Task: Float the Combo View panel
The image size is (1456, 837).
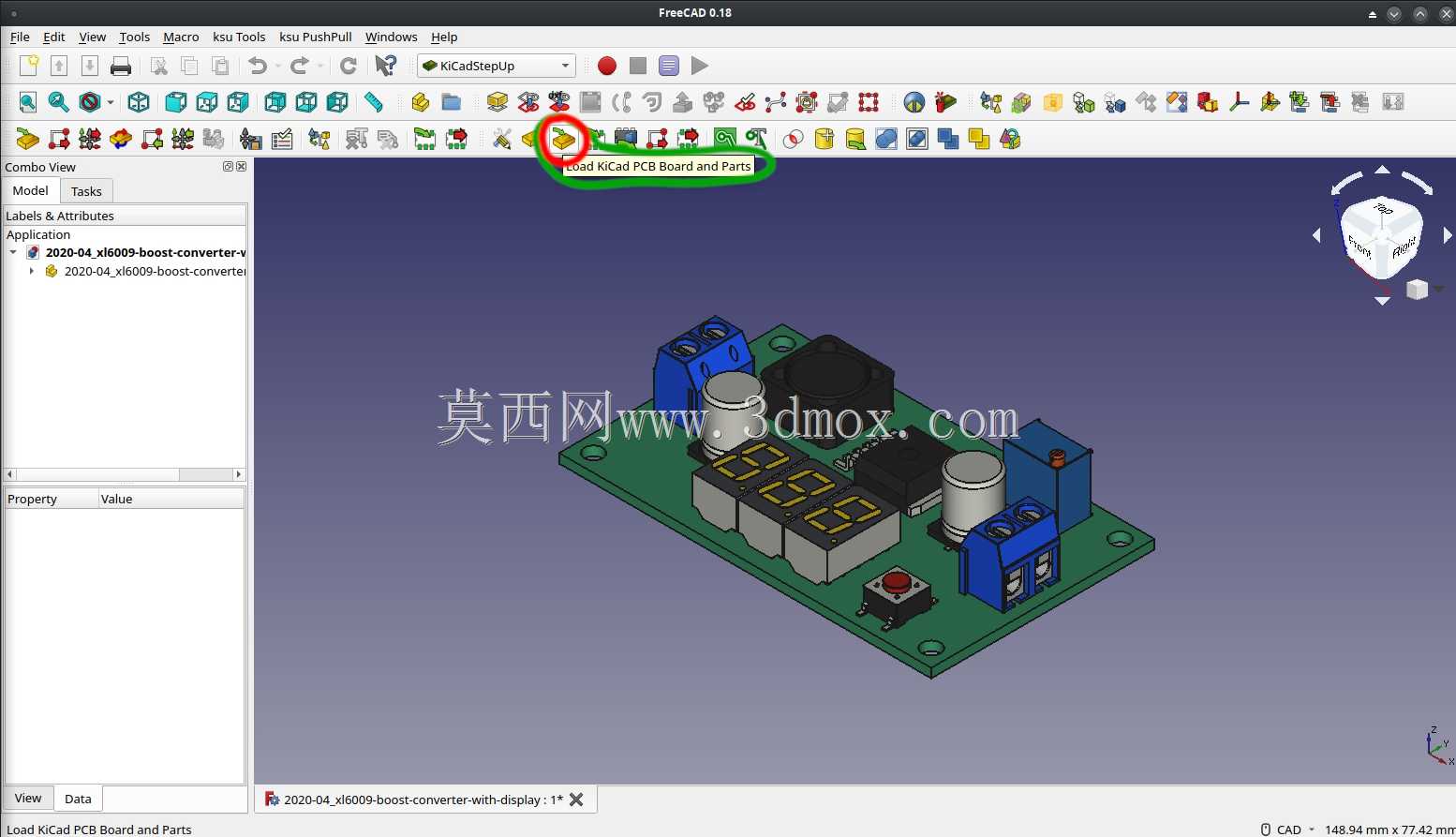Action: coord(228,166)
